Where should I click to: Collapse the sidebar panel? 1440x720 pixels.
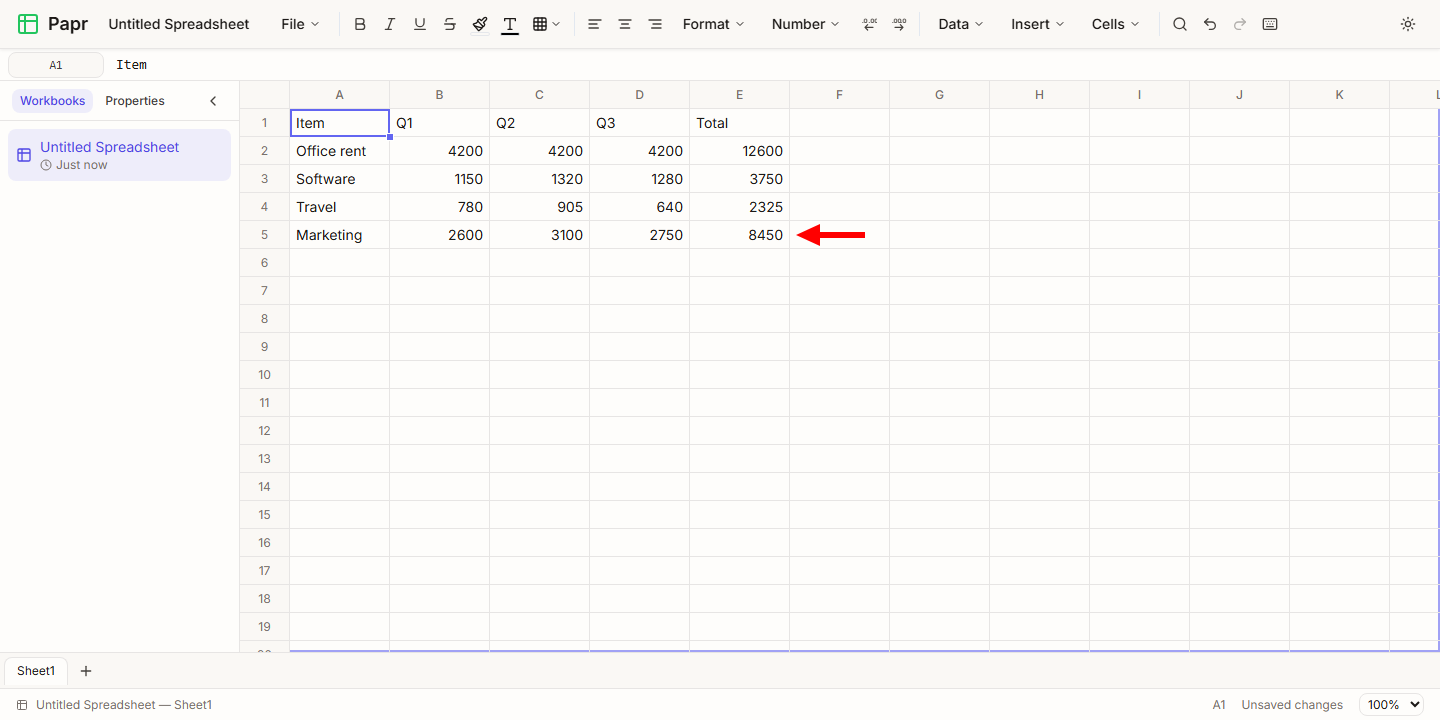tap(213, 101)
